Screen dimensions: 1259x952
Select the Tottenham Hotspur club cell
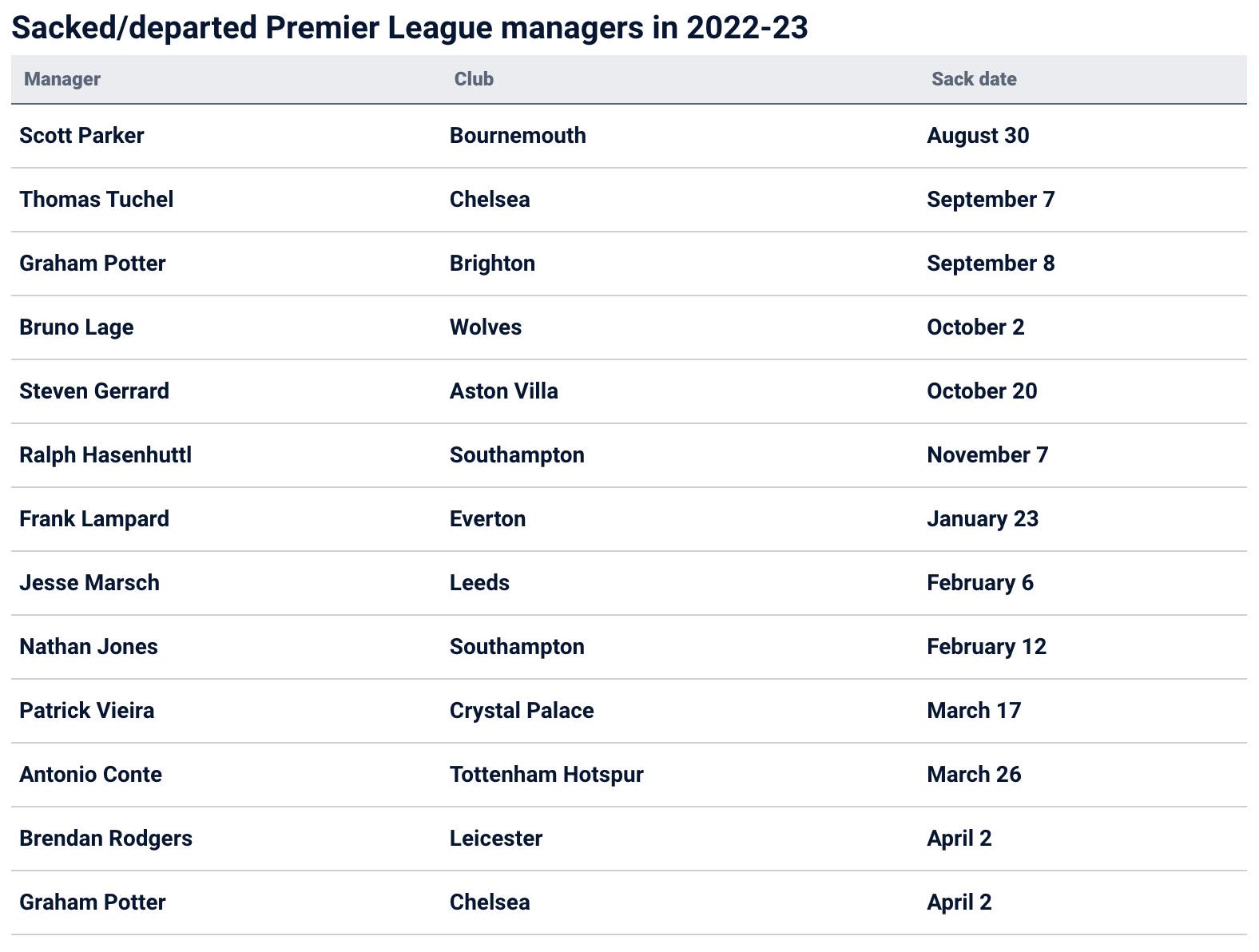coord(546,775)
